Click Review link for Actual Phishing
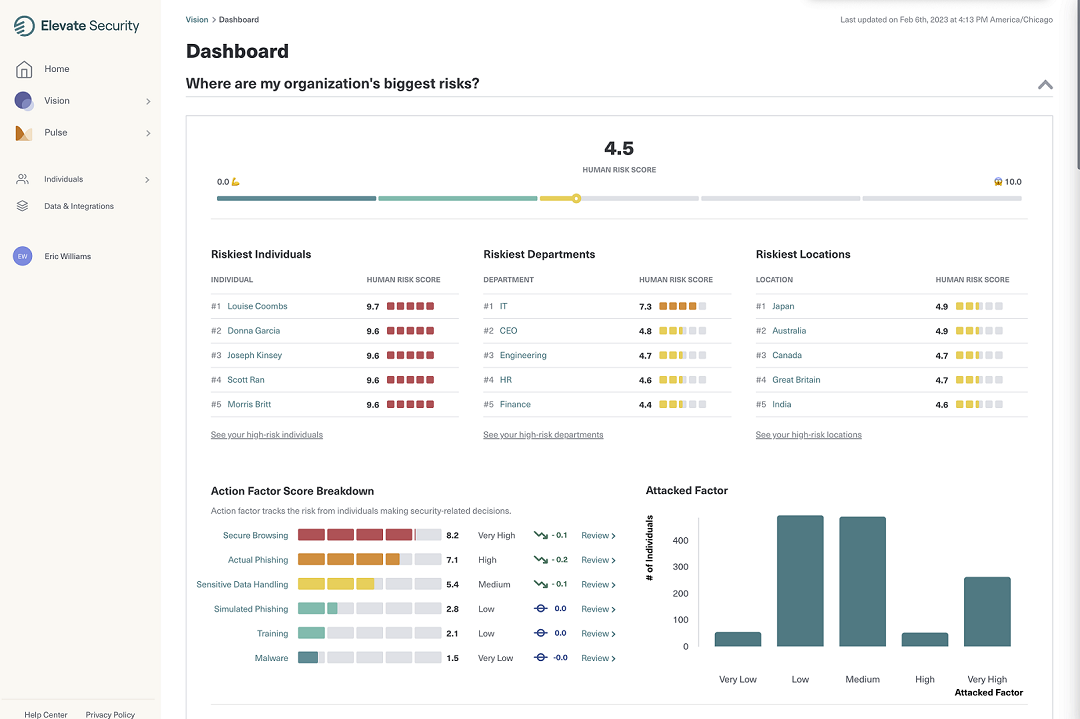The image size is (1080, 719). 598,560
